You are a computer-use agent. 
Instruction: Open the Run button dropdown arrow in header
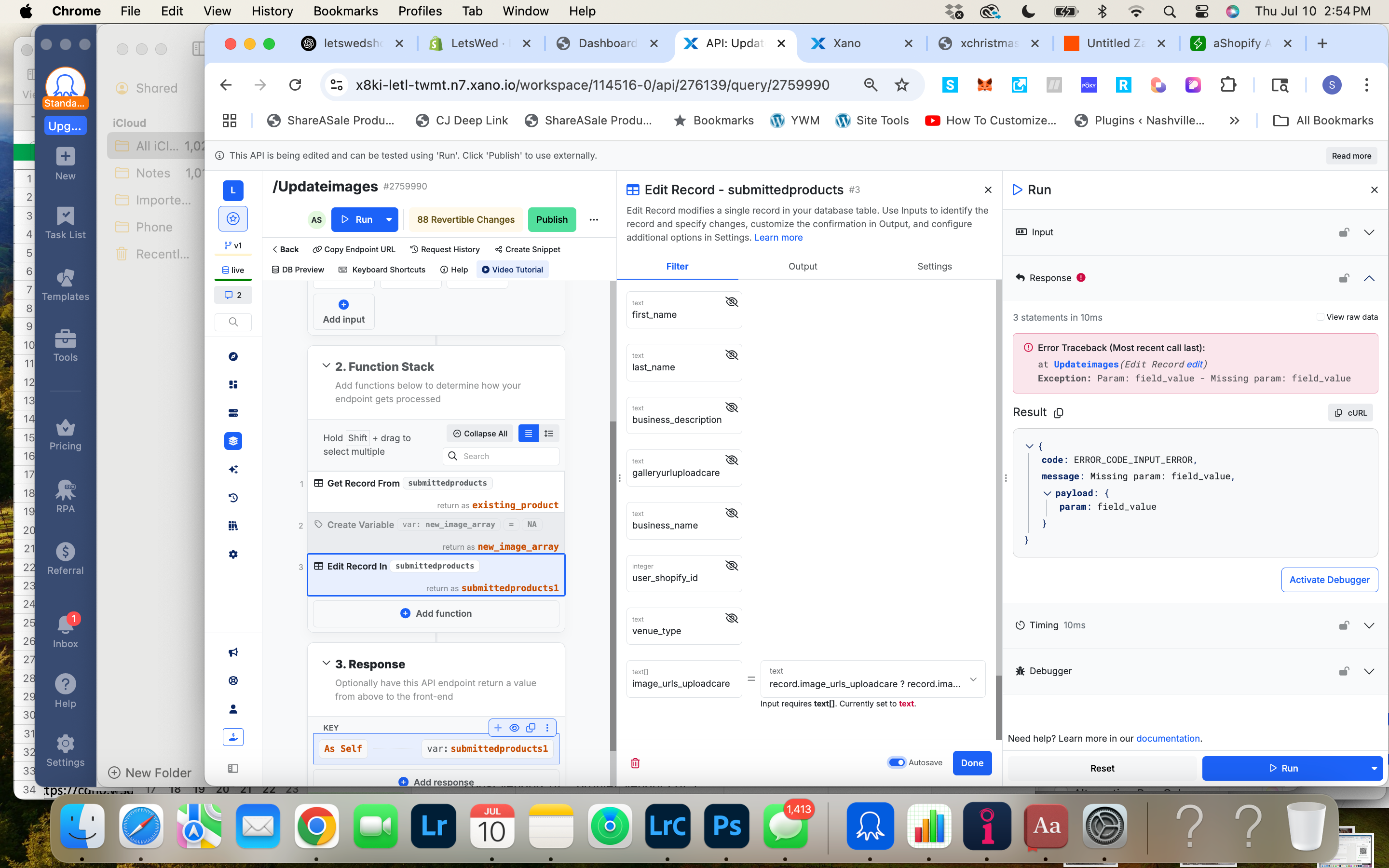pos(389,219)
